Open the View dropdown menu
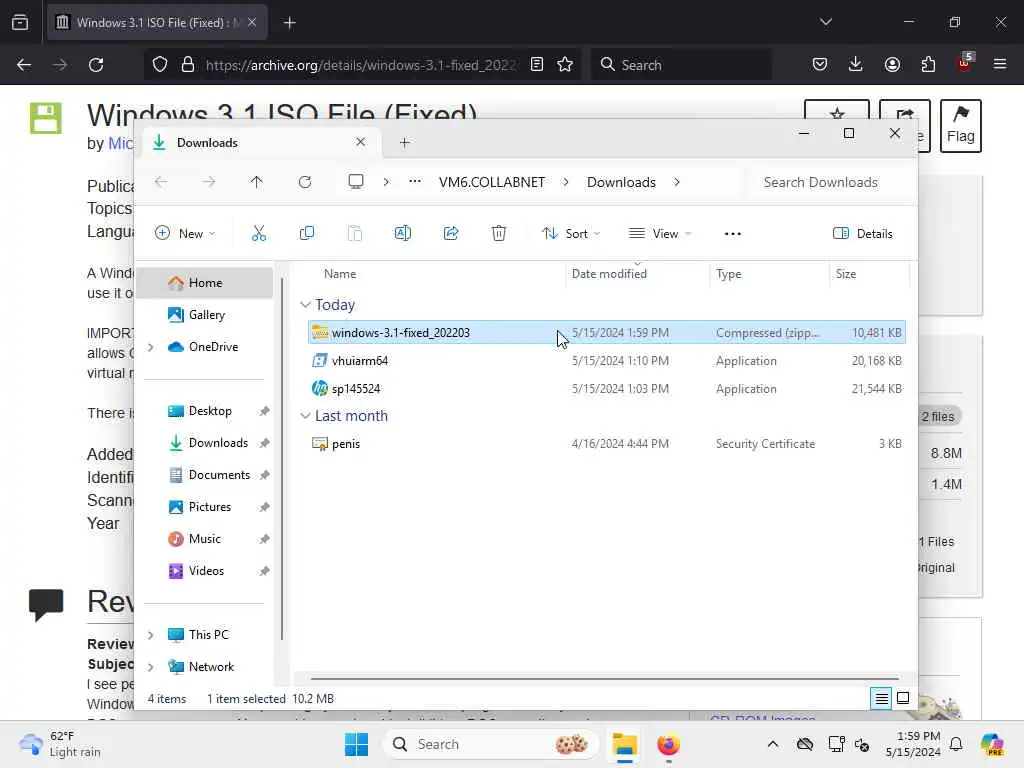Image resolution: width=1024 pixels, height=768 pixels. pos(660,234)
